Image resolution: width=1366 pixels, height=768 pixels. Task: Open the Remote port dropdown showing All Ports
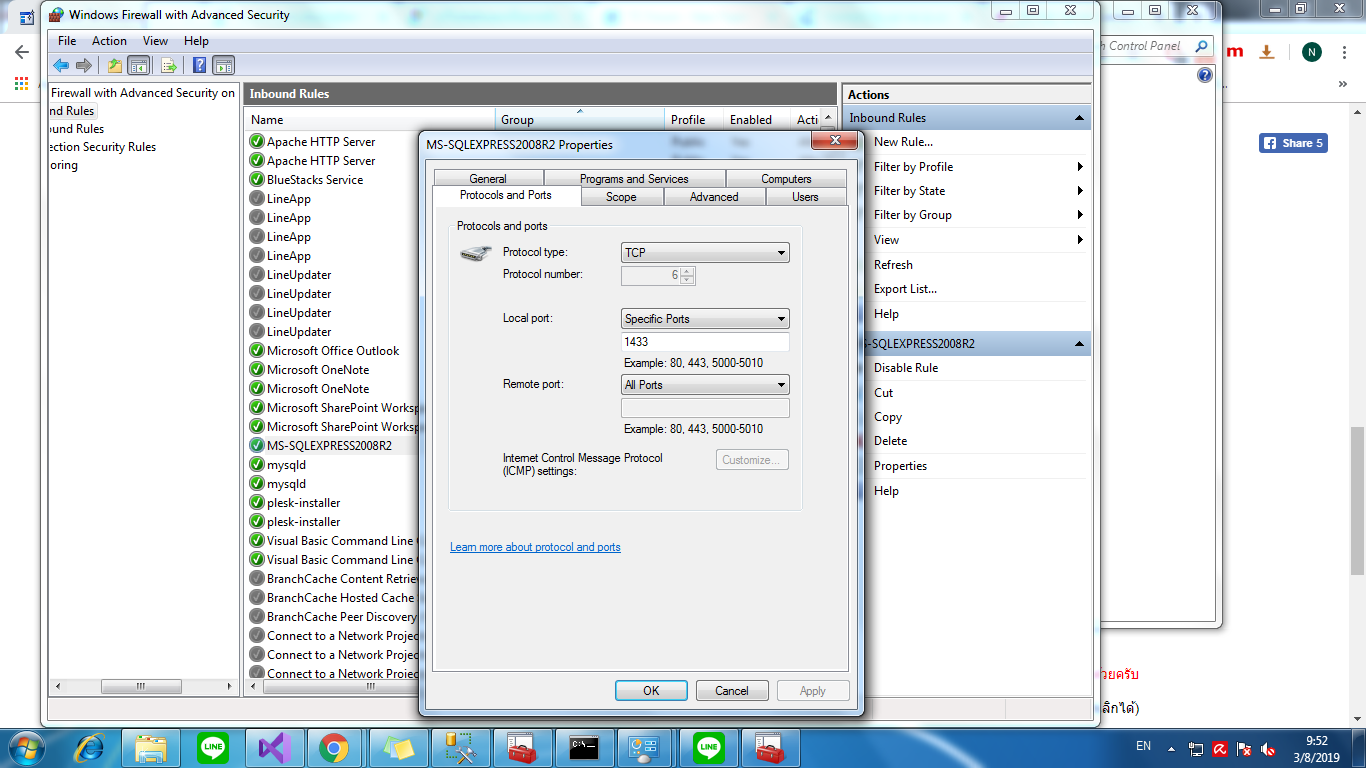tap(705, 385)
